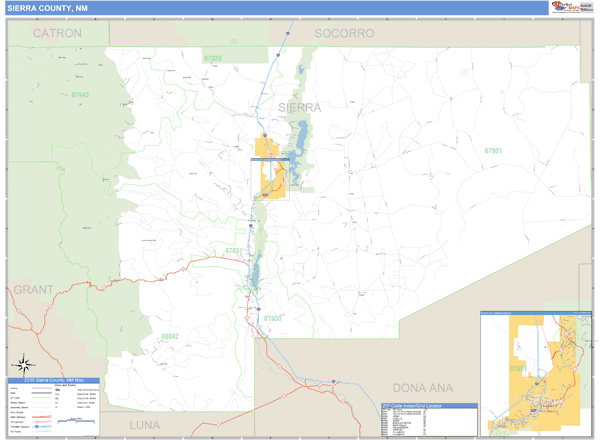Click ZIP code 87943 label
This screenshot has width=600, height=440.
[80, 95]
